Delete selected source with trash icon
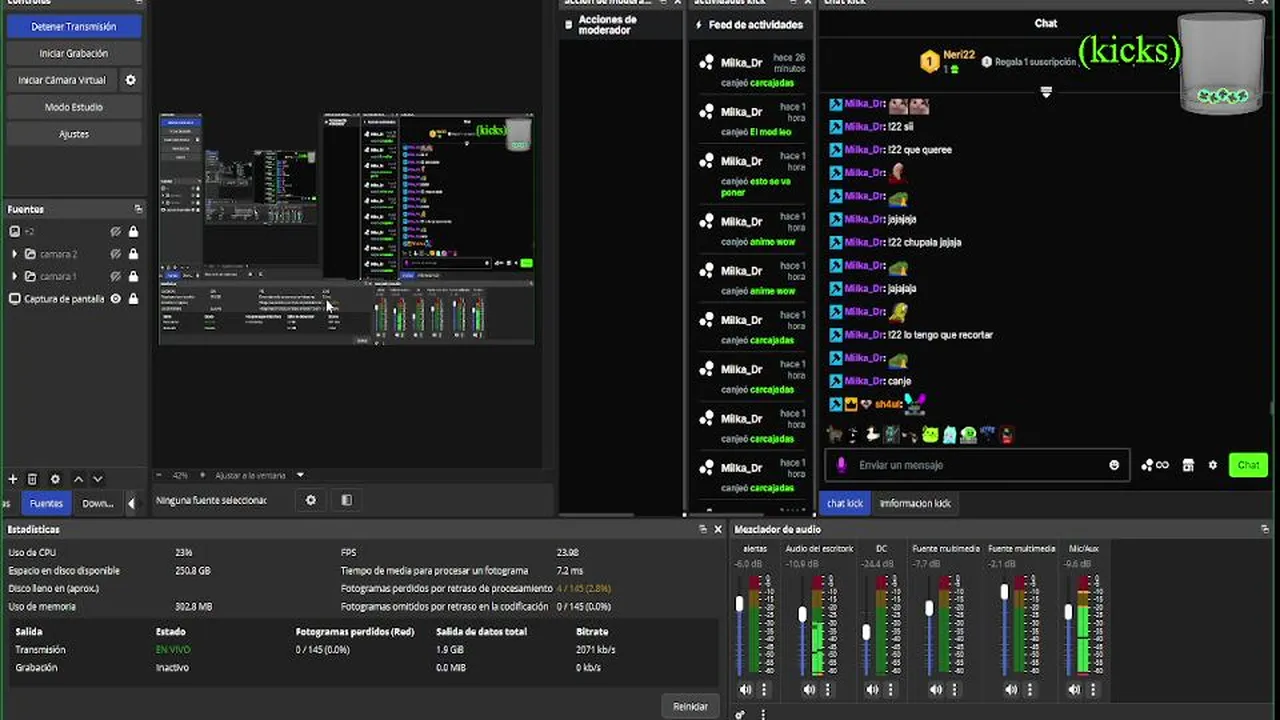1280x720 pixels. [x=32, y=479]
